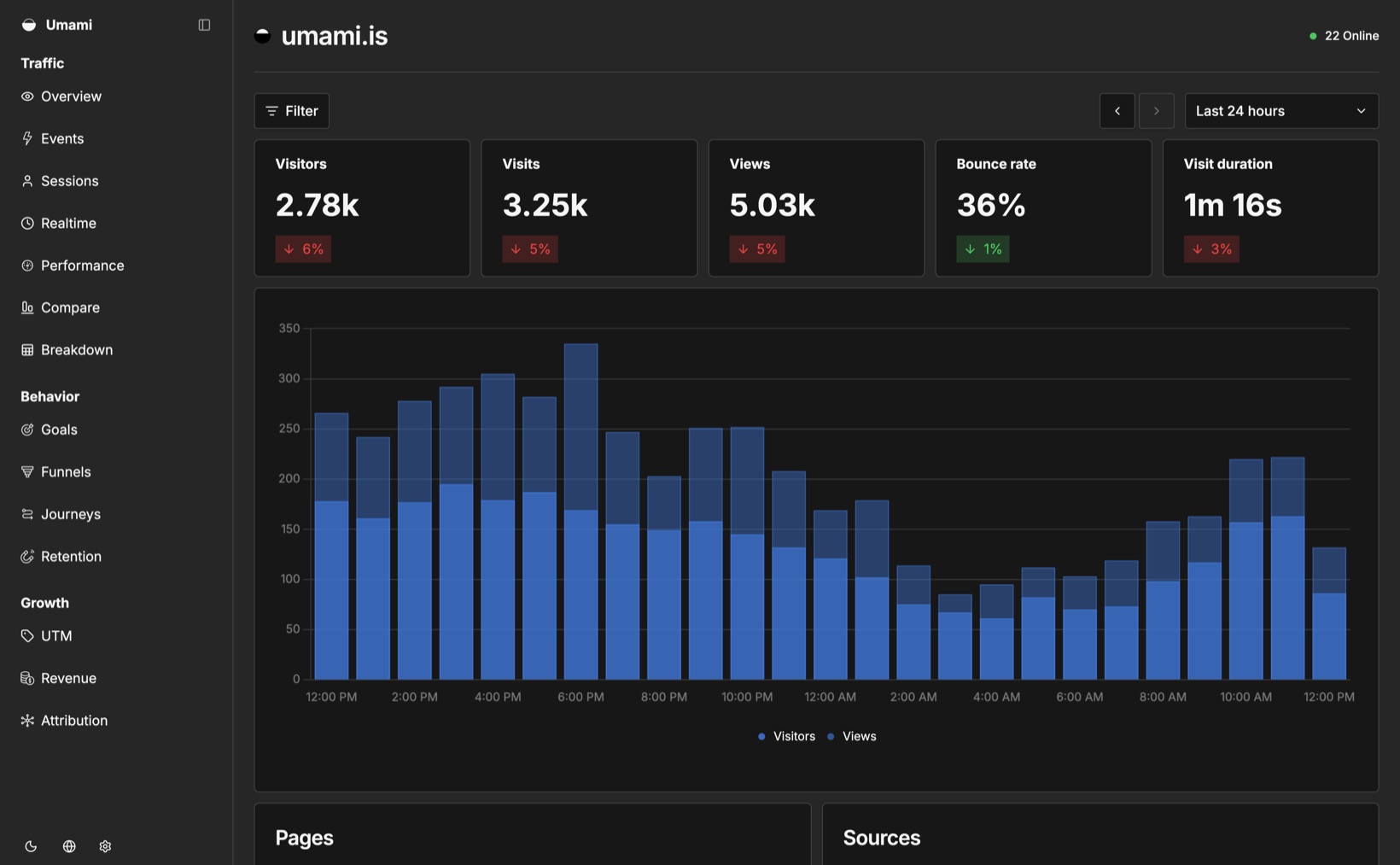Click the network icon beside Attribution
Viewport: 1400px width, 865px height.
27,721
